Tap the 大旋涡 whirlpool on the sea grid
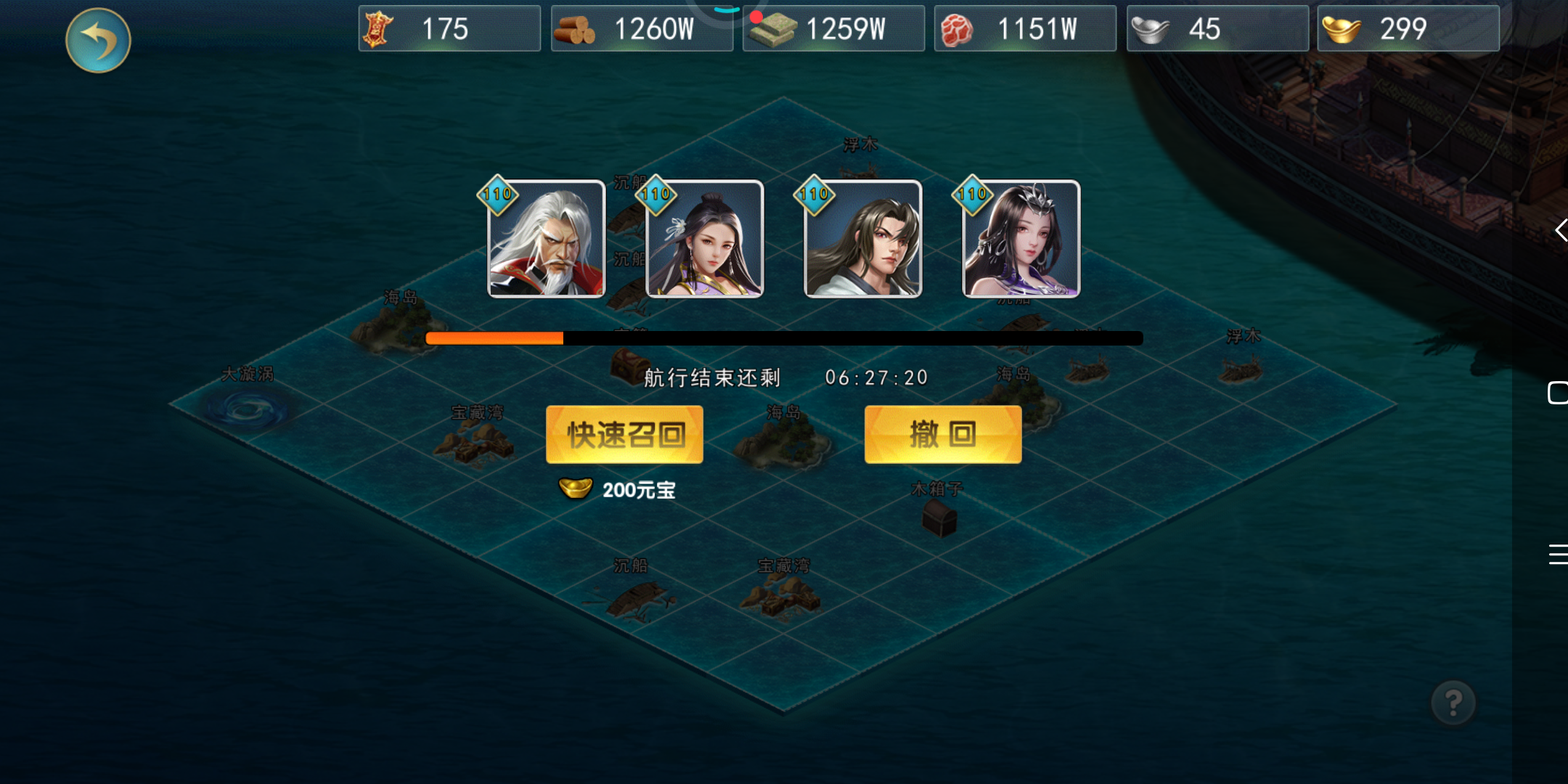The image size is (1568, 784). [248, 408]
